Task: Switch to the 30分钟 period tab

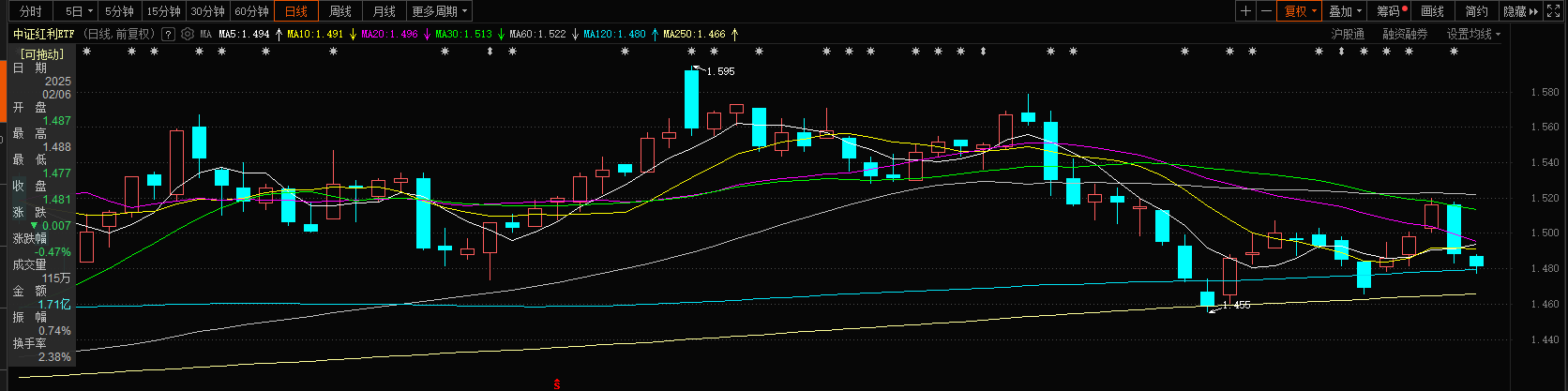Action: pyautogui.click(x=208, y=11)
